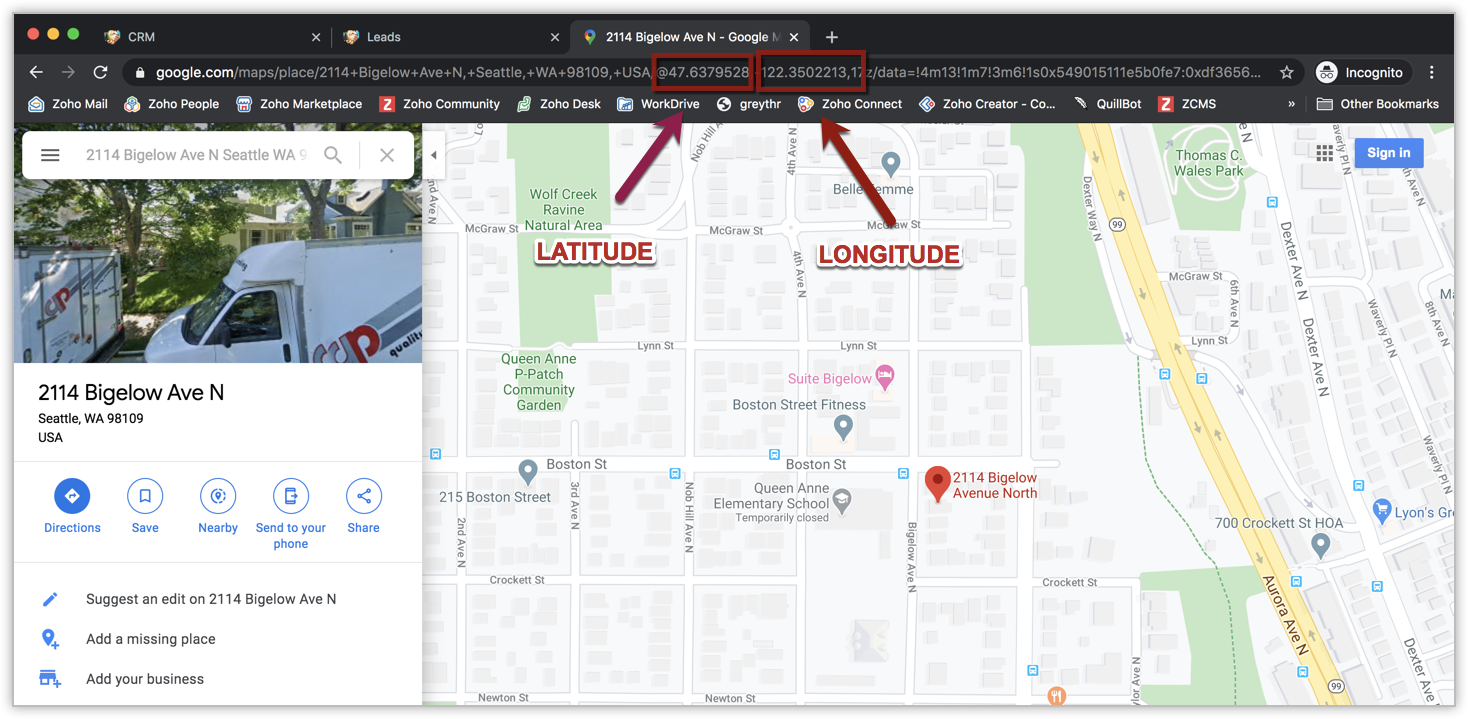Click the Sign in button
1468x719 pixels.
[1388, 153]
